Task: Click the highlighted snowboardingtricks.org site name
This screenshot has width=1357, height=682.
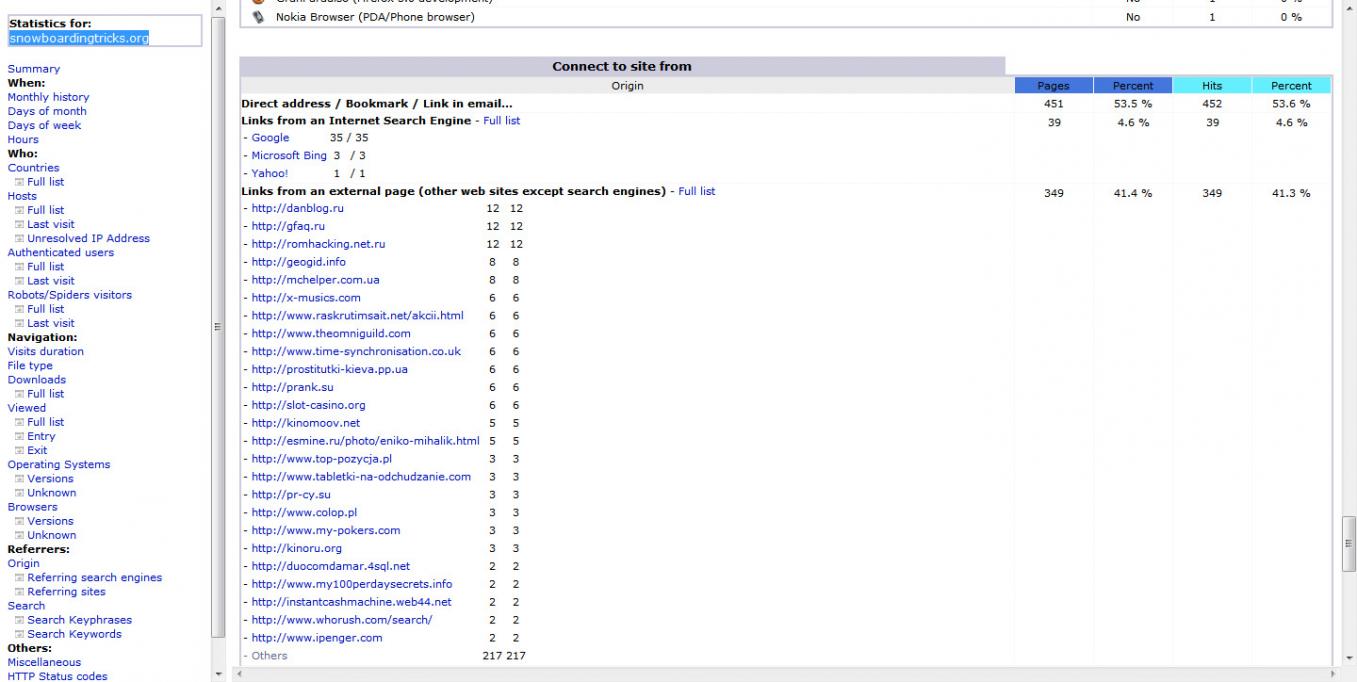Action: [x=79, y=38]
